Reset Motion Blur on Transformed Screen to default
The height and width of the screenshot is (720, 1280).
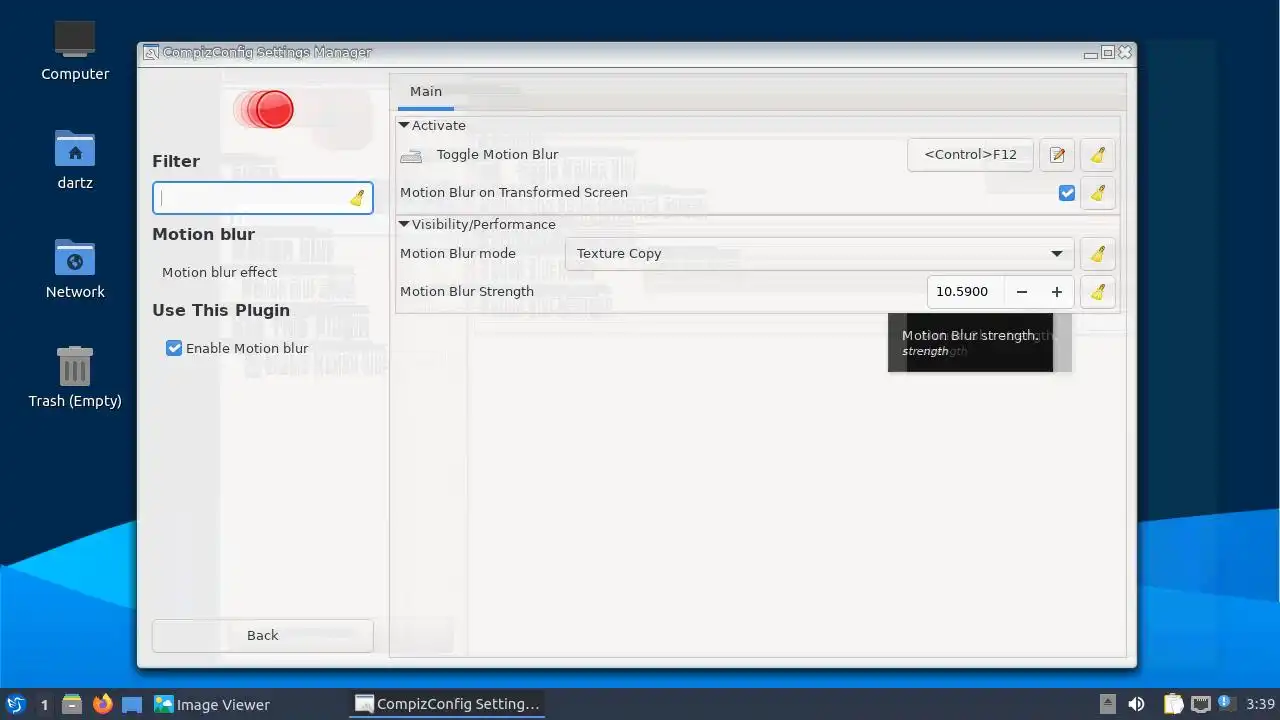[x=1098, y=193]
